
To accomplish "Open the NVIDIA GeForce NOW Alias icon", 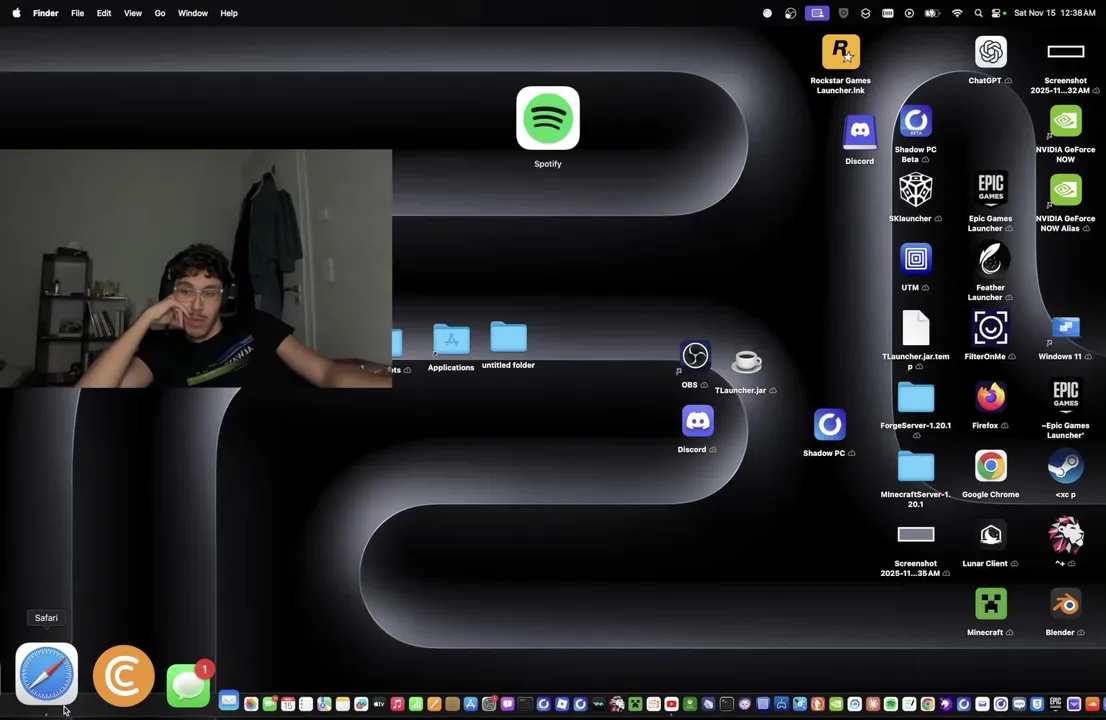I will tap(1065, 190).
